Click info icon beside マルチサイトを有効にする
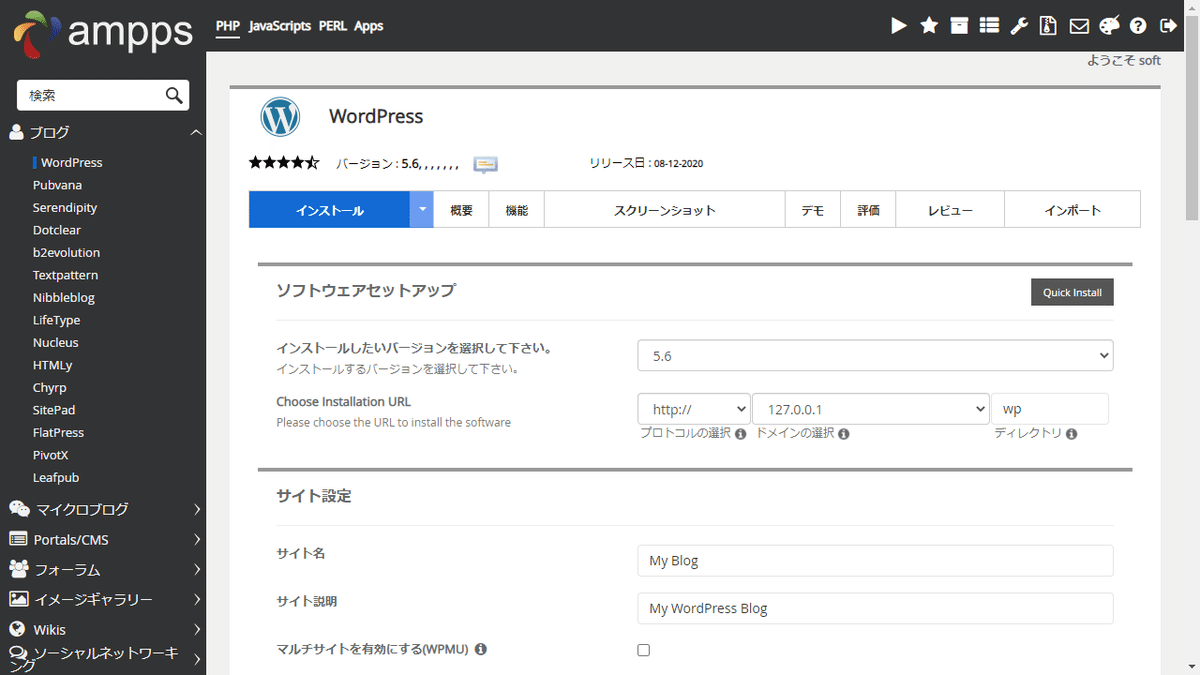The image size is (1200, 675). click(x=480, y=650)
